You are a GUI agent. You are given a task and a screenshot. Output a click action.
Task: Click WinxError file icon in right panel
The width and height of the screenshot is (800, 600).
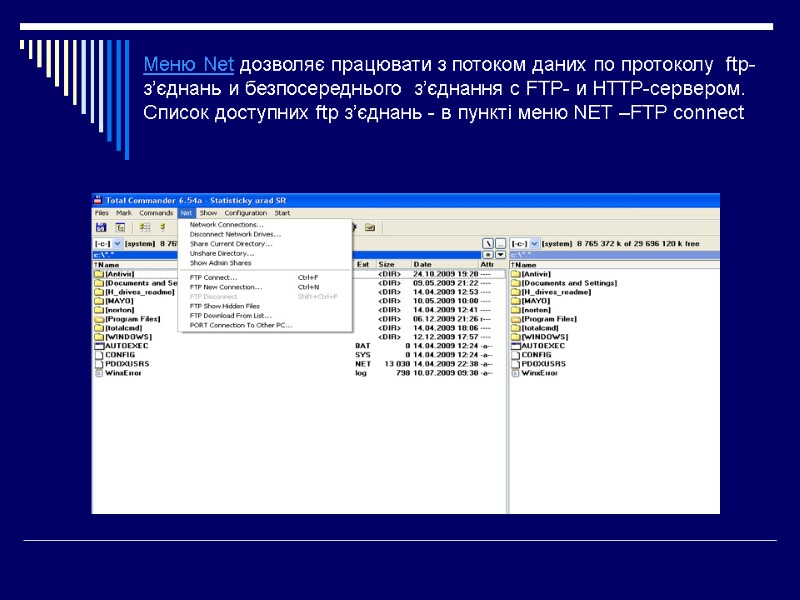click(515, 373)
